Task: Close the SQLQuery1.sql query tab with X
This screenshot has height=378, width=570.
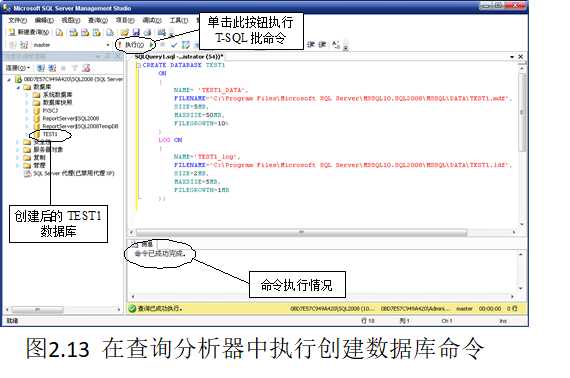Action: (521, 57)
